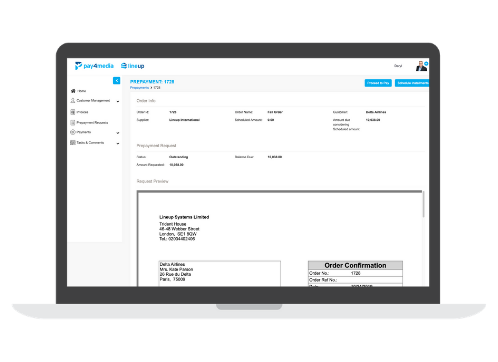The image size is (498, 362).
Task: Click the Customer Management person icon
Action: pos(73,100)
